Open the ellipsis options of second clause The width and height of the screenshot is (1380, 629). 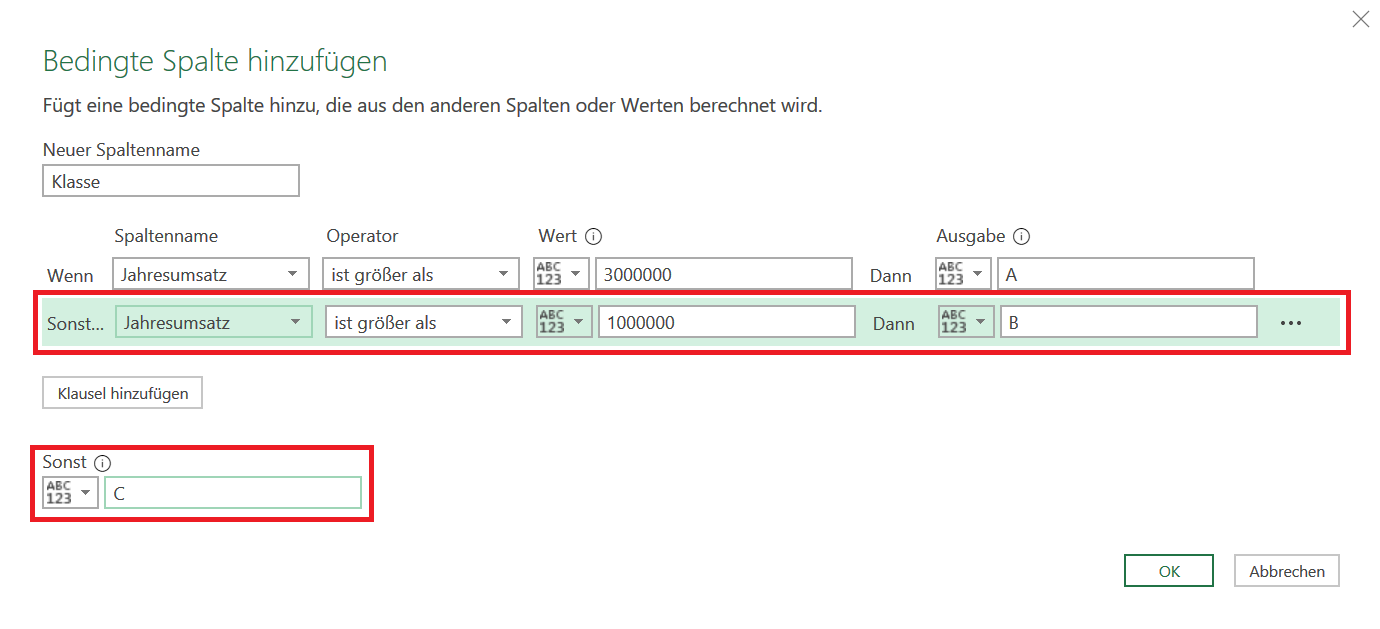coord(1291,323)
